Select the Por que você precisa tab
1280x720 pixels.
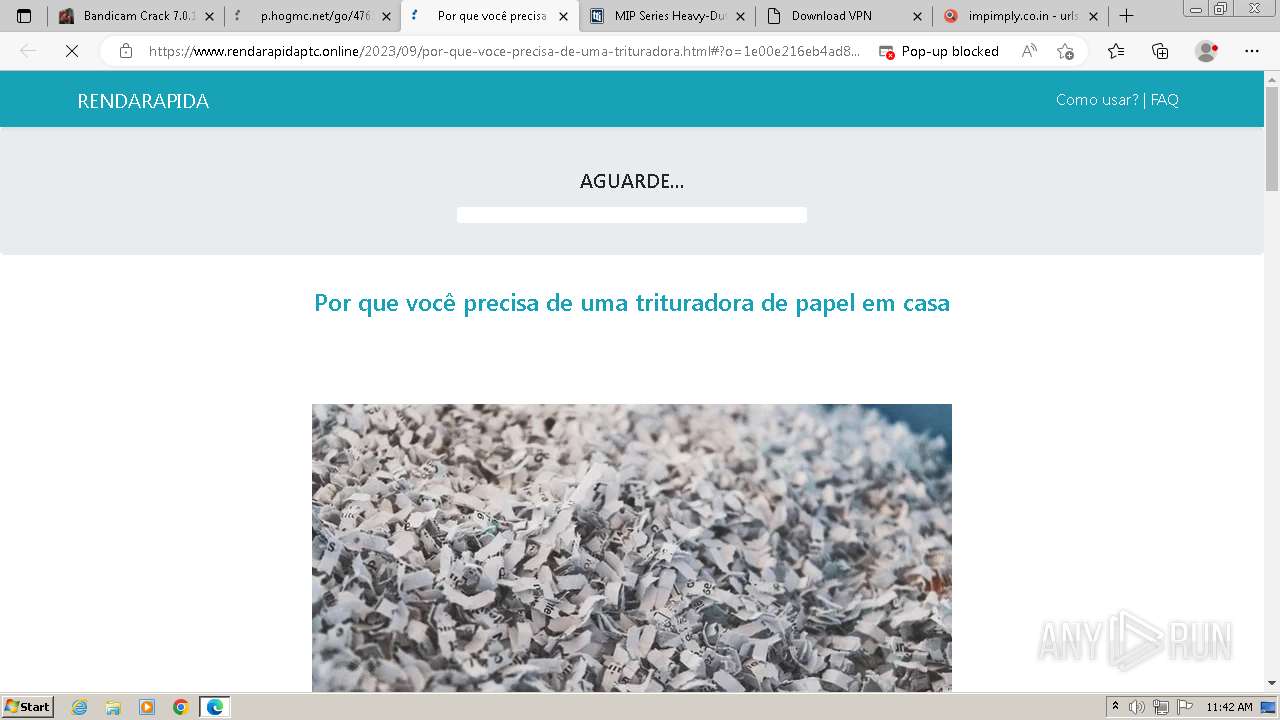(x=490, y=16)
